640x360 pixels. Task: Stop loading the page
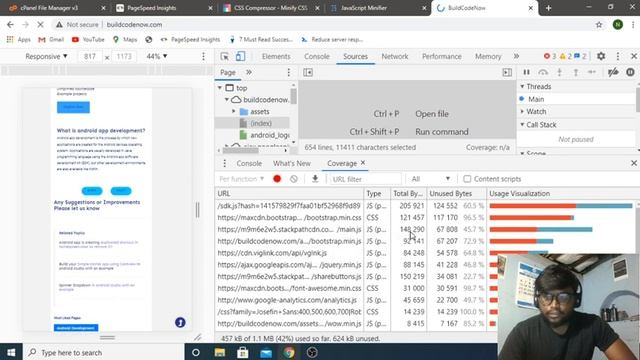pos(40,24)
